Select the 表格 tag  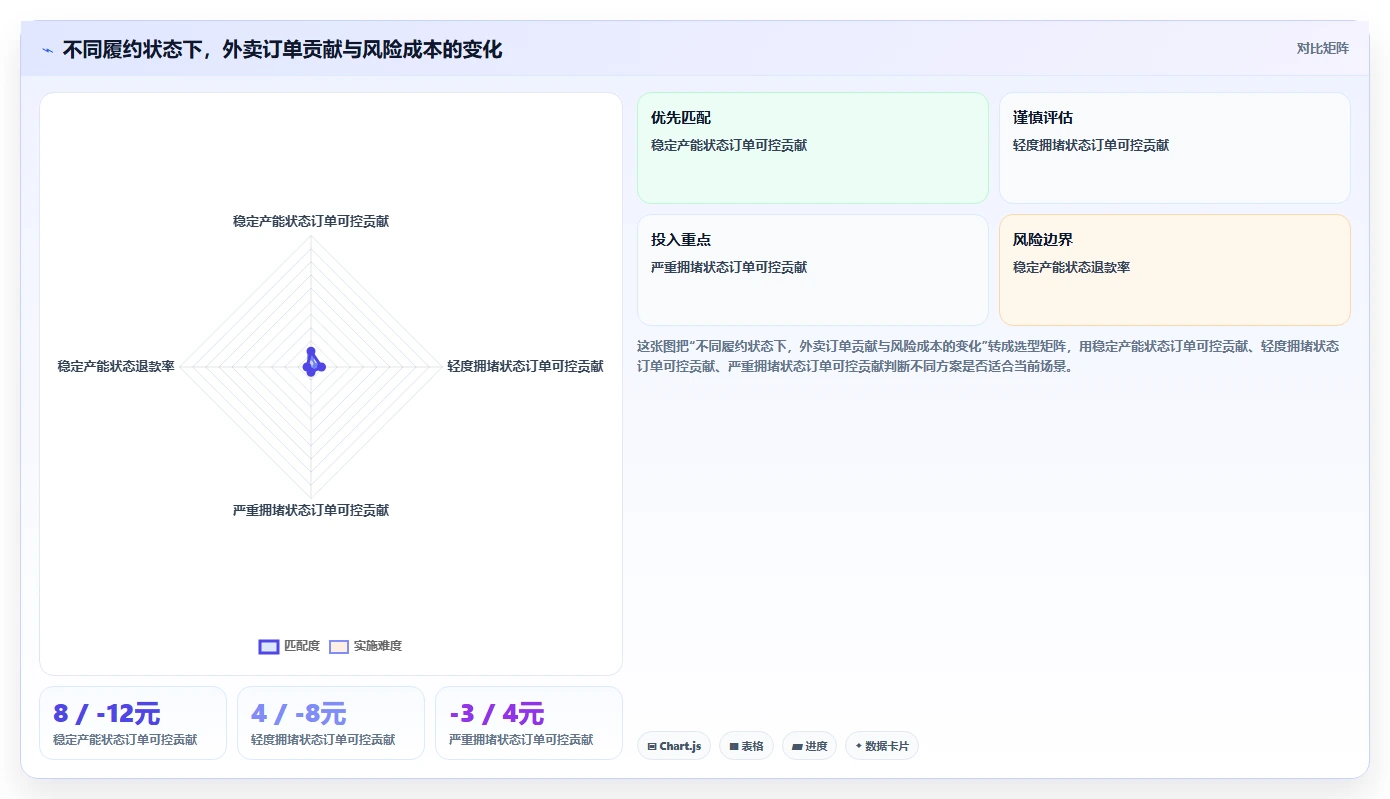(x=746, y=746)
